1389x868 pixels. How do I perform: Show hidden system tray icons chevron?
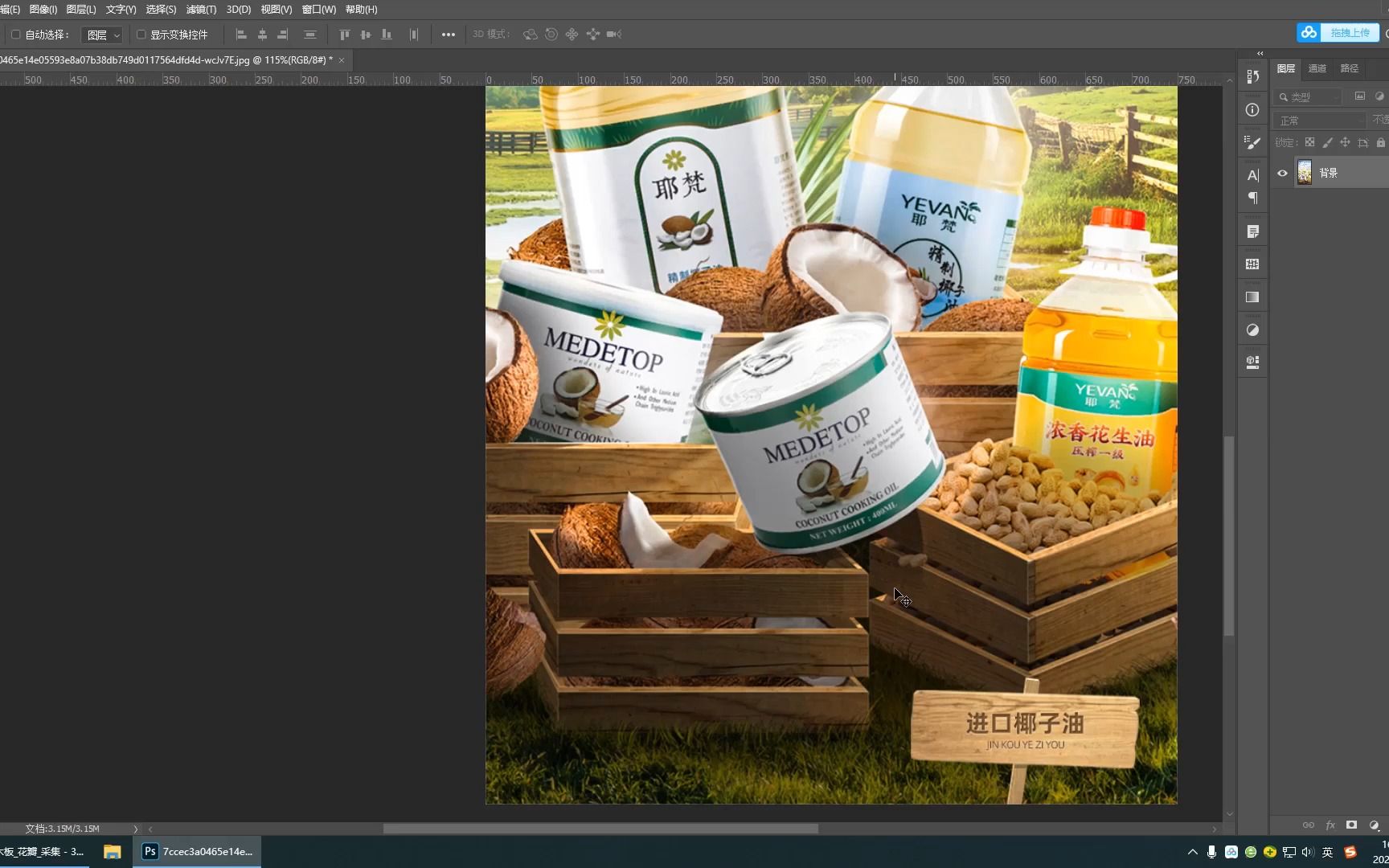click(x=1193, y=852)
